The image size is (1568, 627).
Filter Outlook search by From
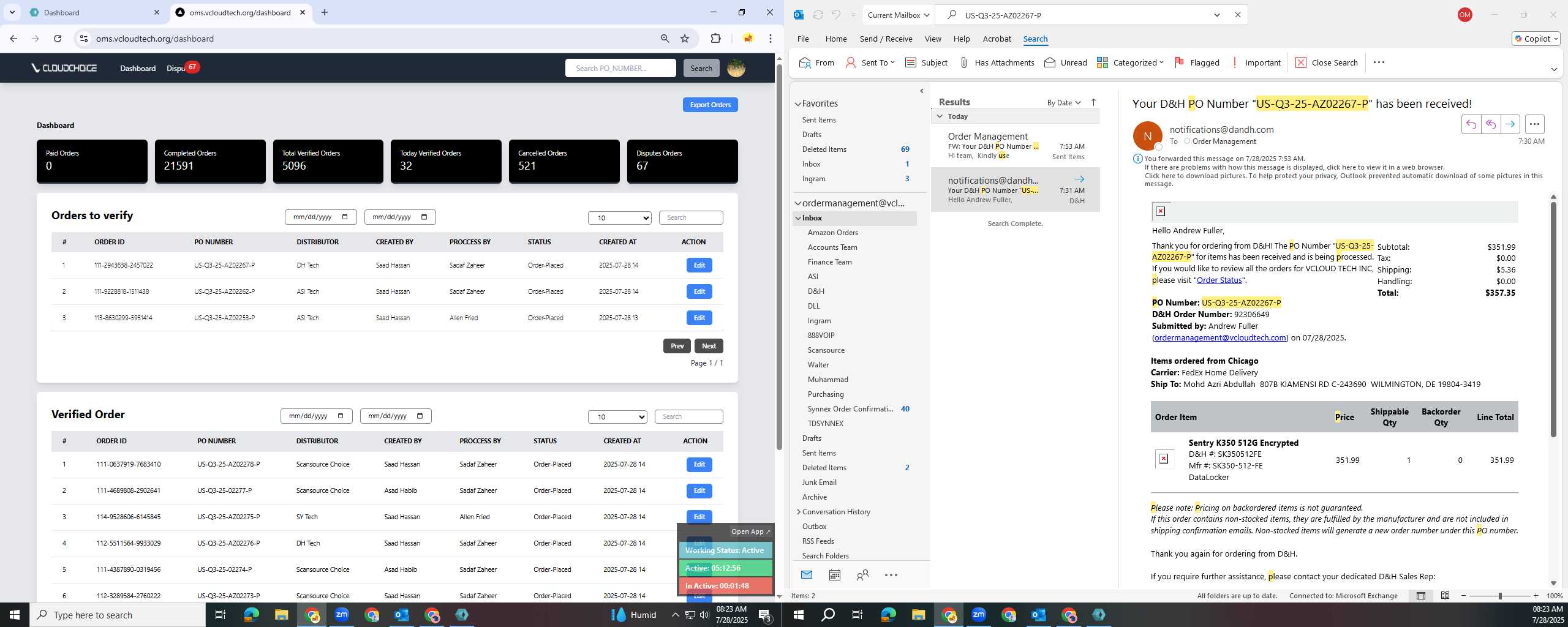click(x=816, y=62)
